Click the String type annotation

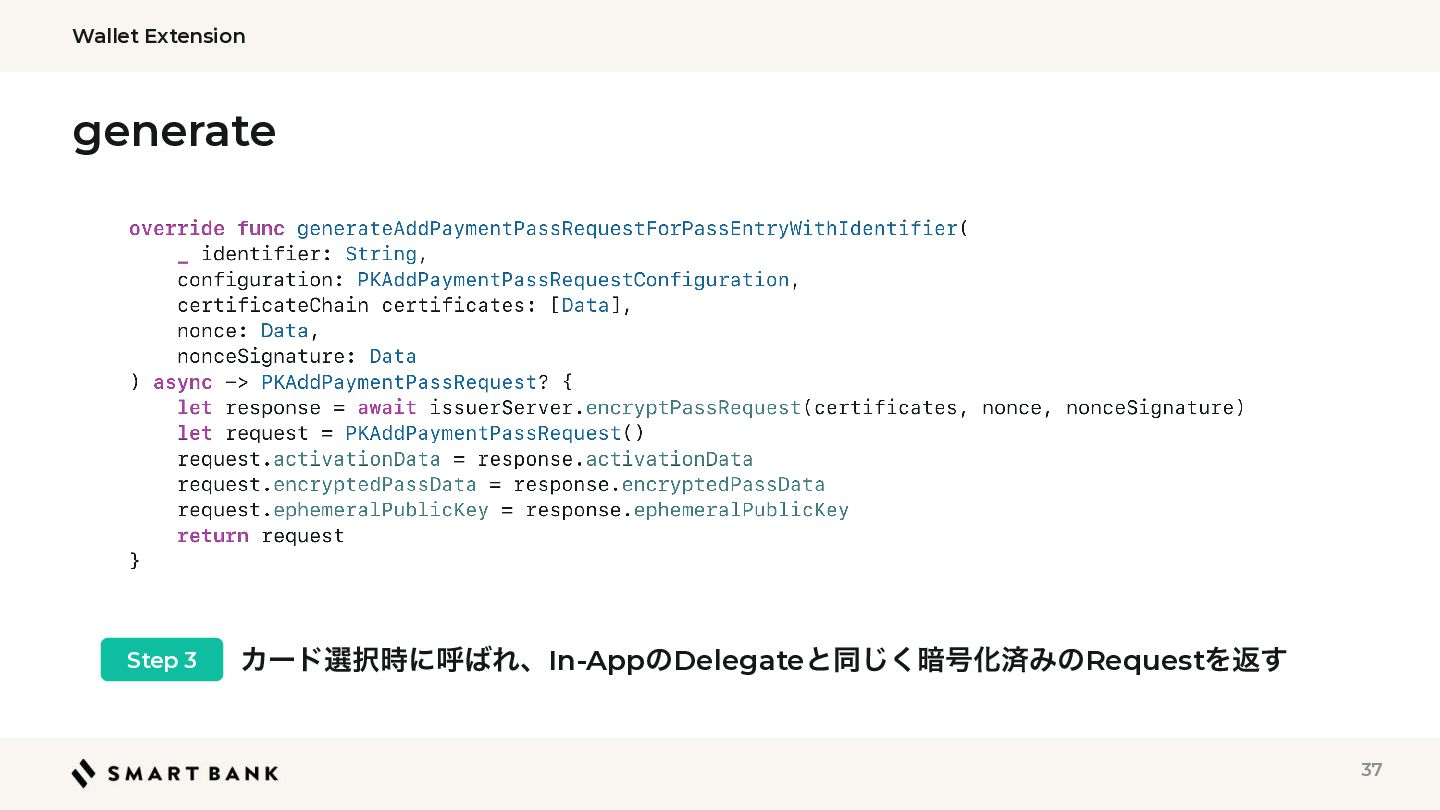[381, 254]
